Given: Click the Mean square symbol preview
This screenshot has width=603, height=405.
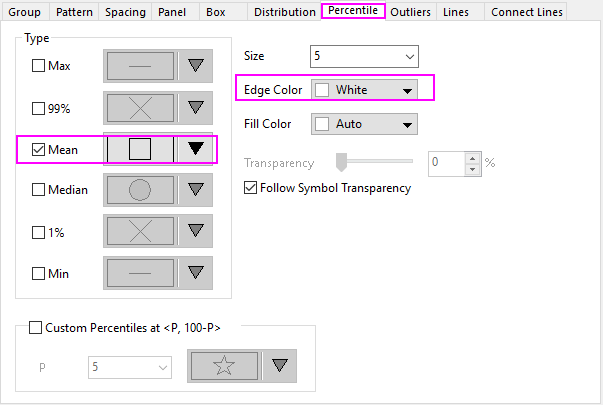Looking at the screenshot, I should (140, 149).
